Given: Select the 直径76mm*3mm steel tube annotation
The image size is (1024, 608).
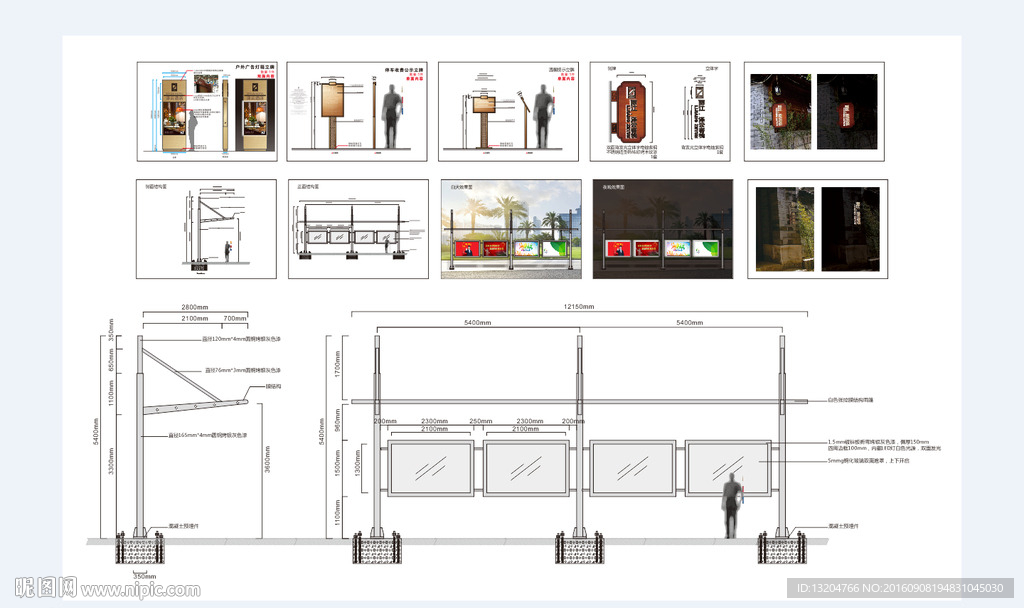Looking at the screenshot, I should pos(243,370).
